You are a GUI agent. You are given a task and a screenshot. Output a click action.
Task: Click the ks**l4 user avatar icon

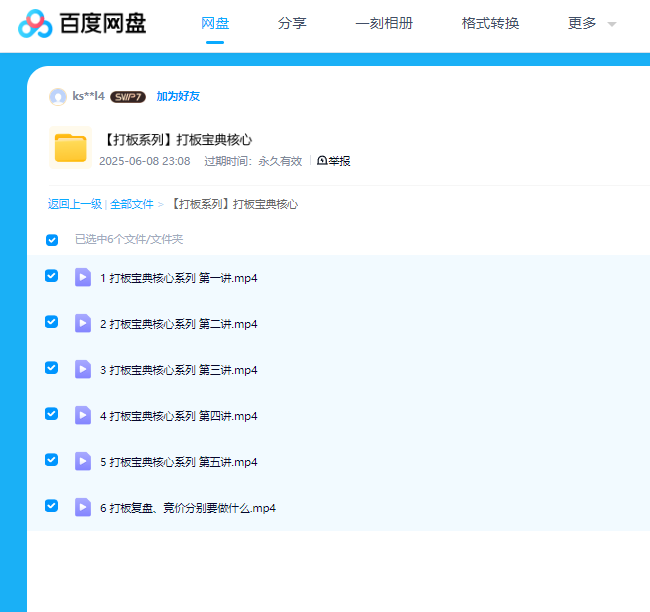pos(58,97)
